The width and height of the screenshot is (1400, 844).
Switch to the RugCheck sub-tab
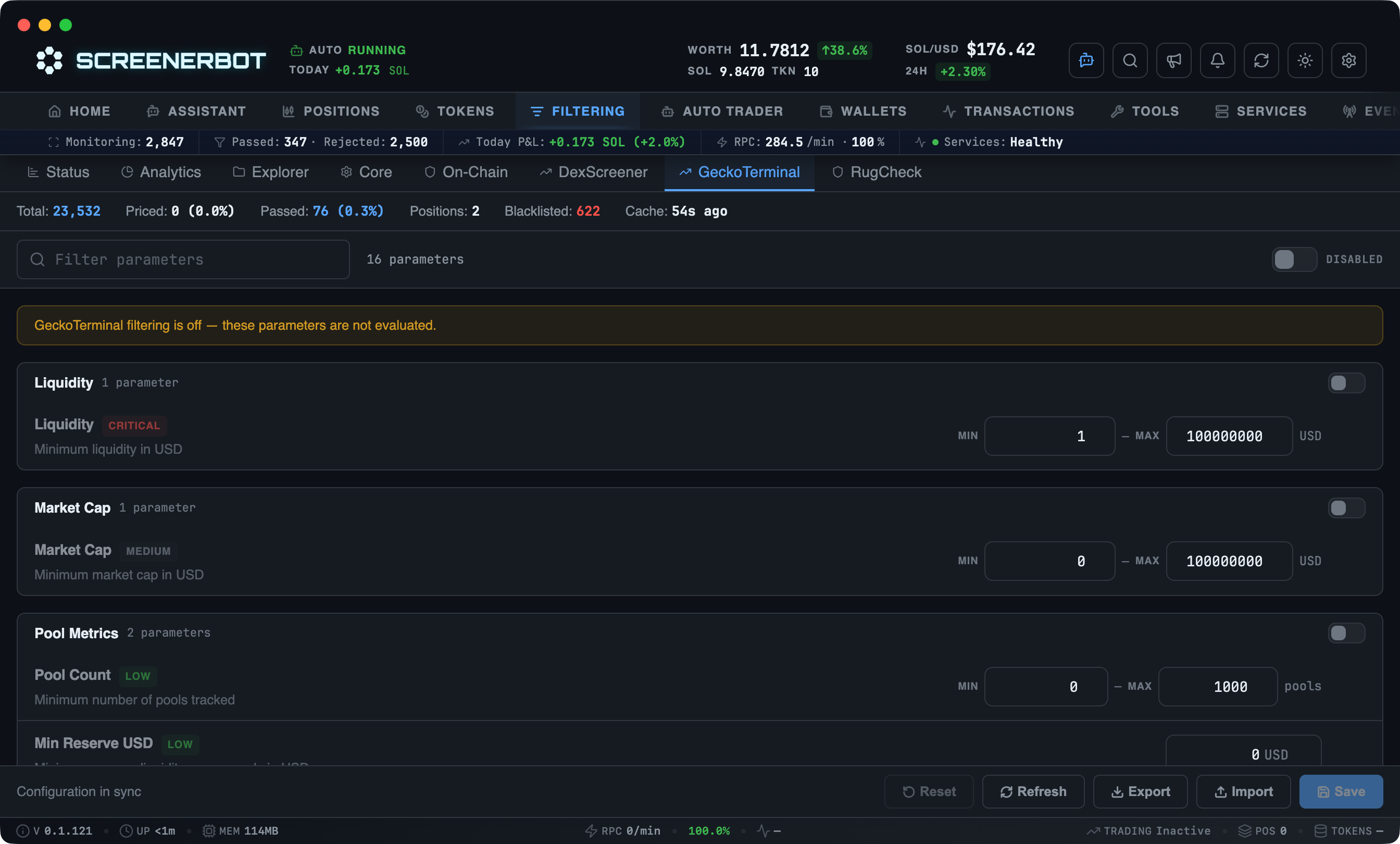877,172
